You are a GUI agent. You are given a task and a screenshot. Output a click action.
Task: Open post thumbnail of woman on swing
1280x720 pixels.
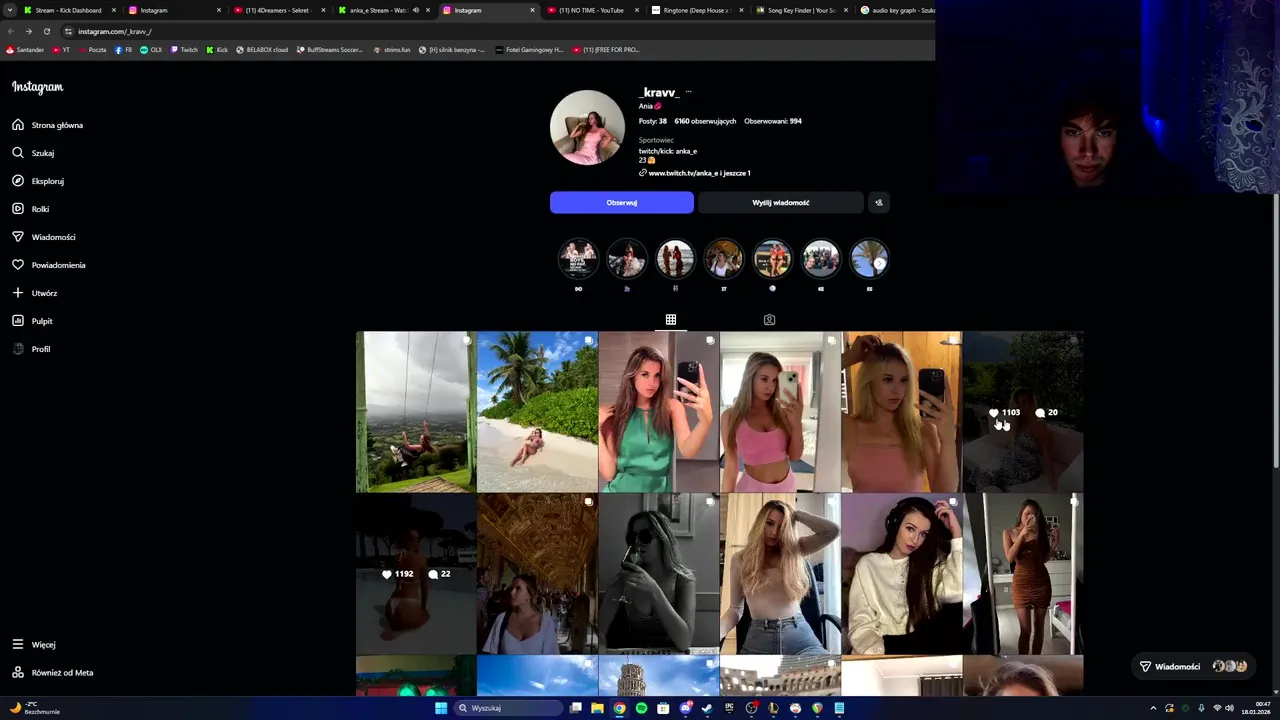(416, 412)
